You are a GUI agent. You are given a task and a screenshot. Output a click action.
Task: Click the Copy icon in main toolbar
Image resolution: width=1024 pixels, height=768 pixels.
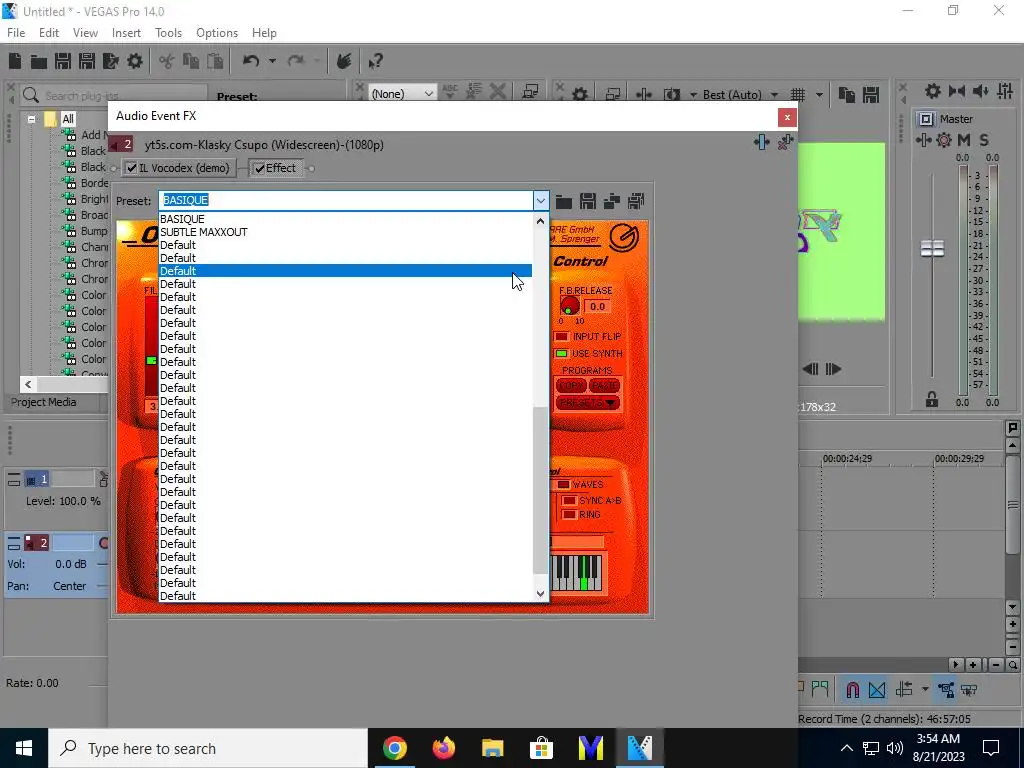pos(191,61)
